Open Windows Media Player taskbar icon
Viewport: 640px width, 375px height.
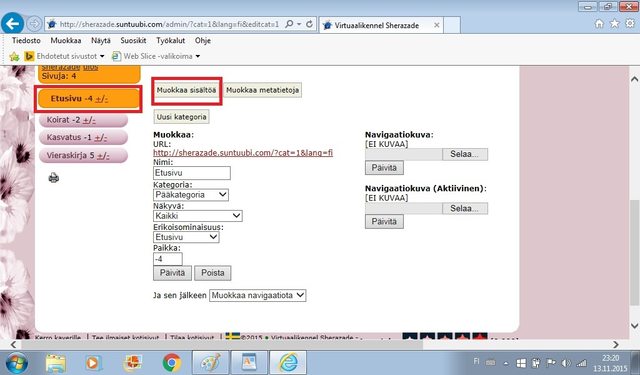pyautogui.click(x=93, y=363)
